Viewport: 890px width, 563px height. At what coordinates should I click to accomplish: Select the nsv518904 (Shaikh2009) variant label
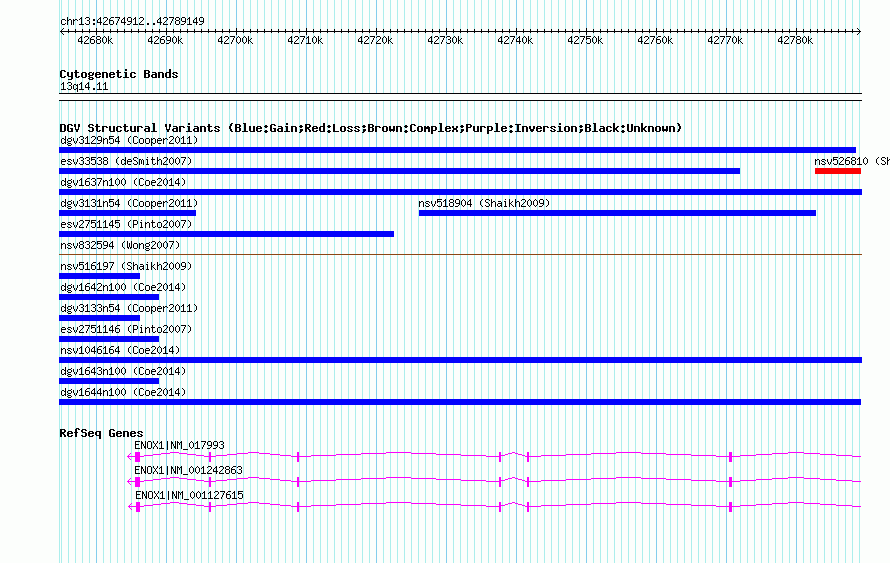click(x=484, y=204)
